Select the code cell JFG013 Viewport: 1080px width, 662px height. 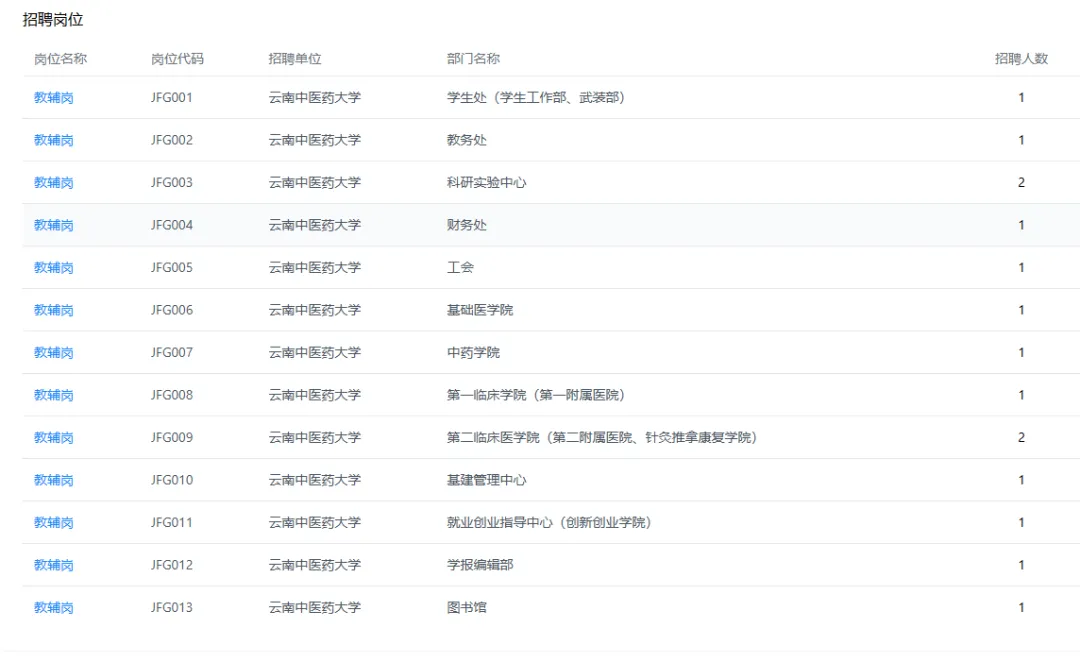172,608
